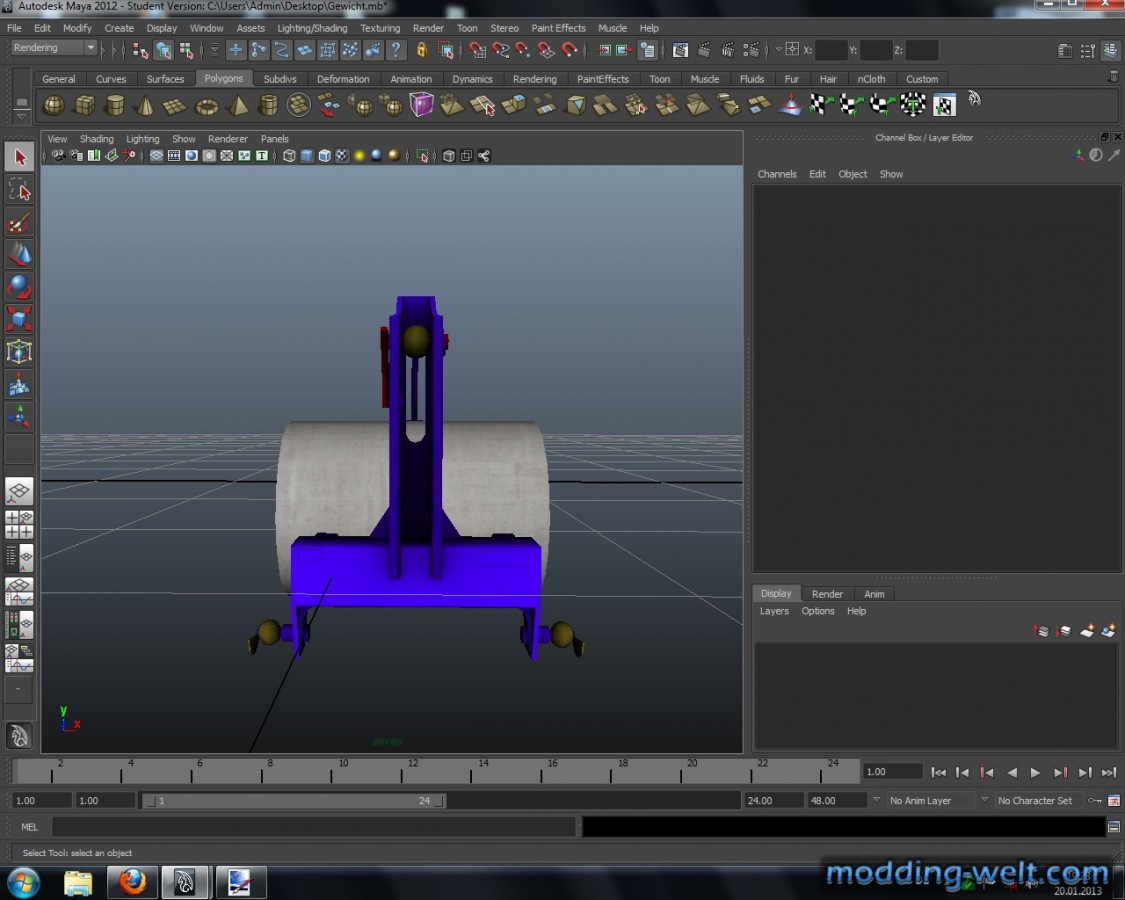Toggle isolate select in panel toolbar
Viewport: 1125px width, 900px height.
click(423, 156)
